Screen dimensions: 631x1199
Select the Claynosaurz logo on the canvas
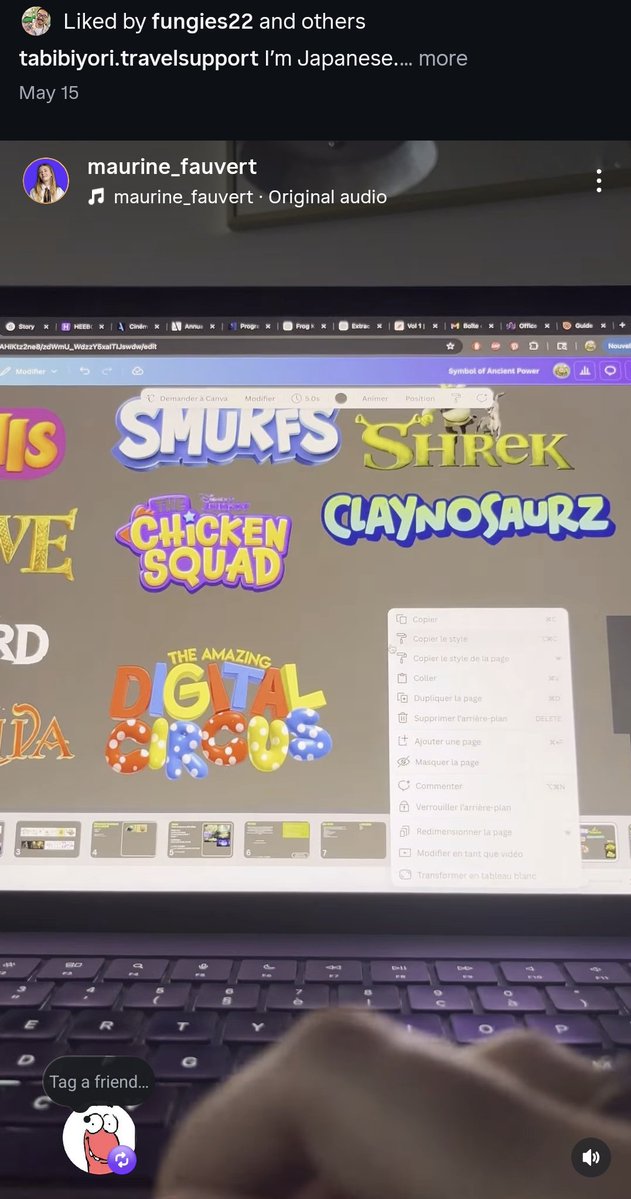(468, 518)
